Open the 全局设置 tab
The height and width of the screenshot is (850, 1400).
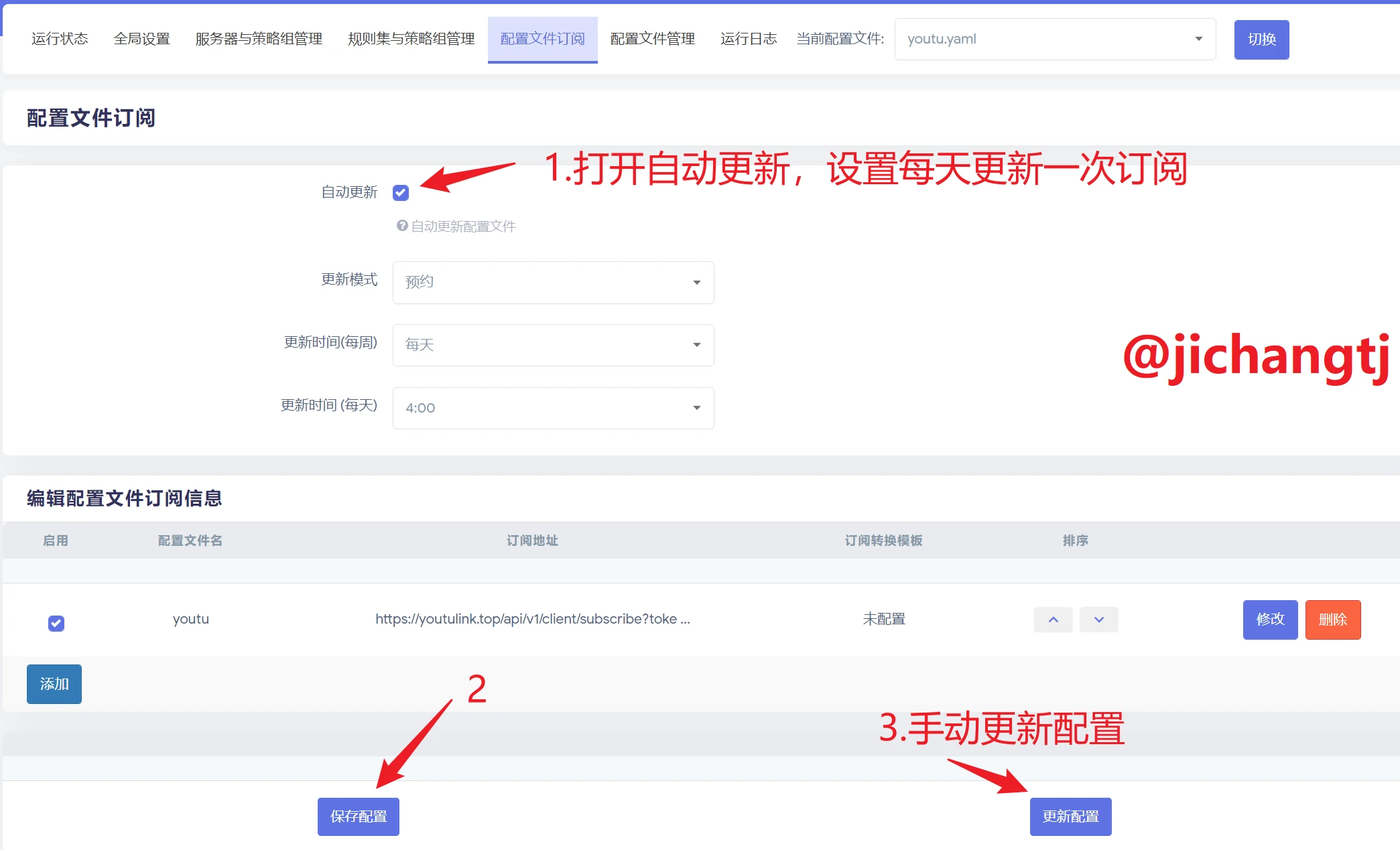tap(141, 39)
